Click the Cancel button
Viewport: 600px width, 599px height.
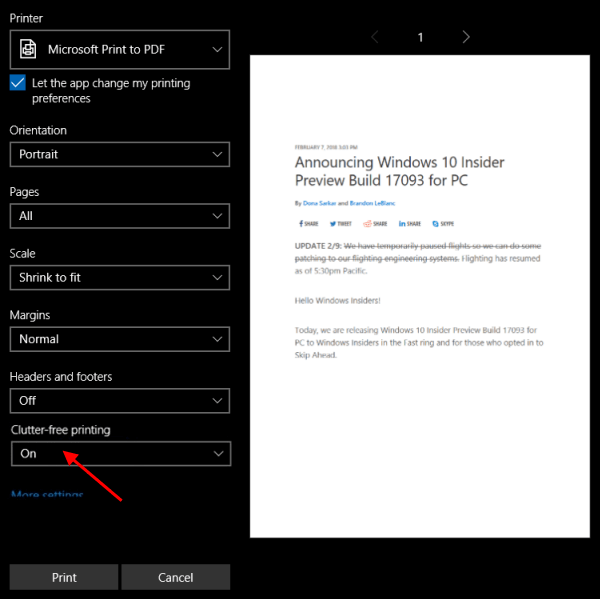pos(176,577)
